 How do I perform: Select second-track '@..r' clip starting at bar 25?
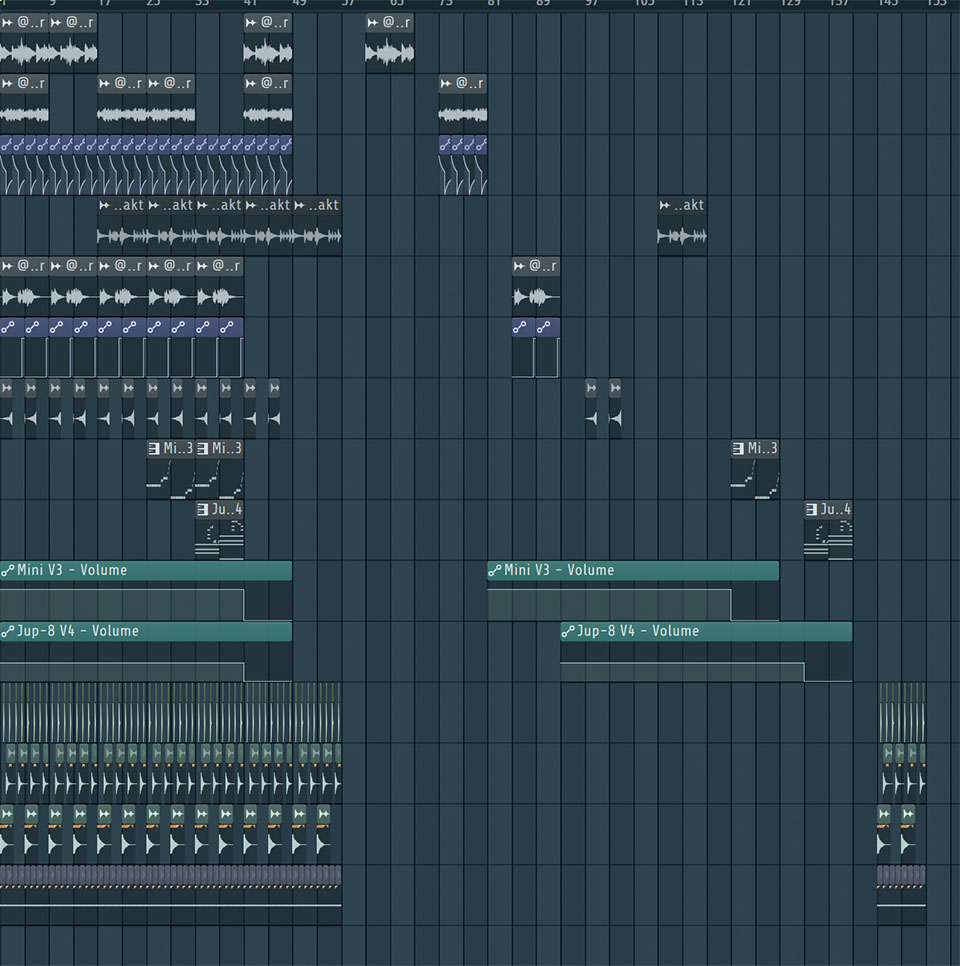click(171, 104)
